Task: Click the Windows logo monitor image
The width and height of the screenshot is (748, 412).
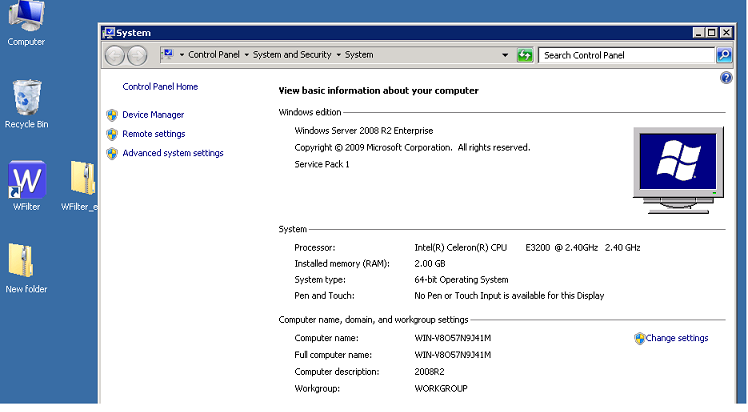Action: pyautogui.click(x=676, y=167)
